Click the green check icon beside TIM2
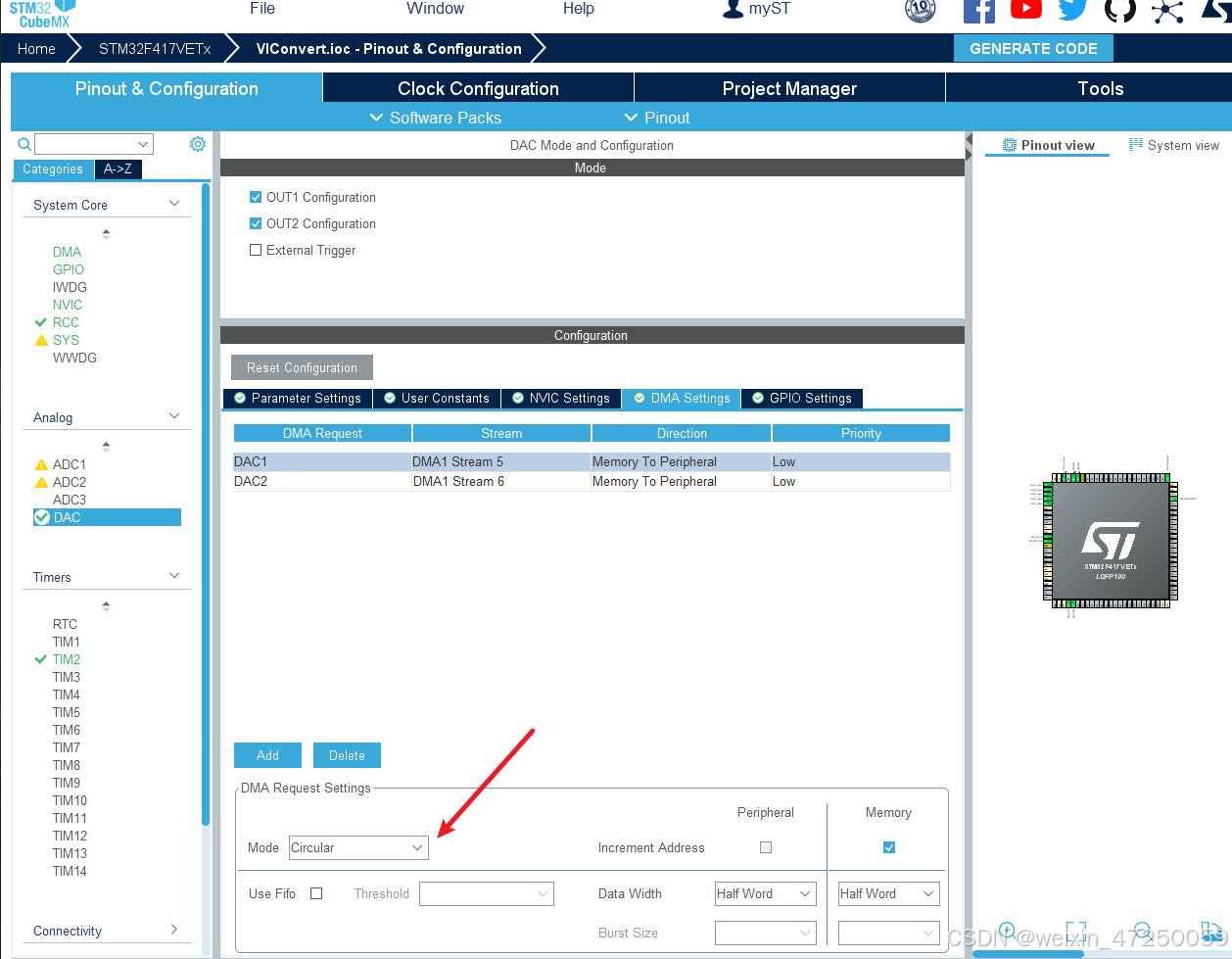This screenshot has width=1232, height=959. pyautogui.click(x=41, y=659)
